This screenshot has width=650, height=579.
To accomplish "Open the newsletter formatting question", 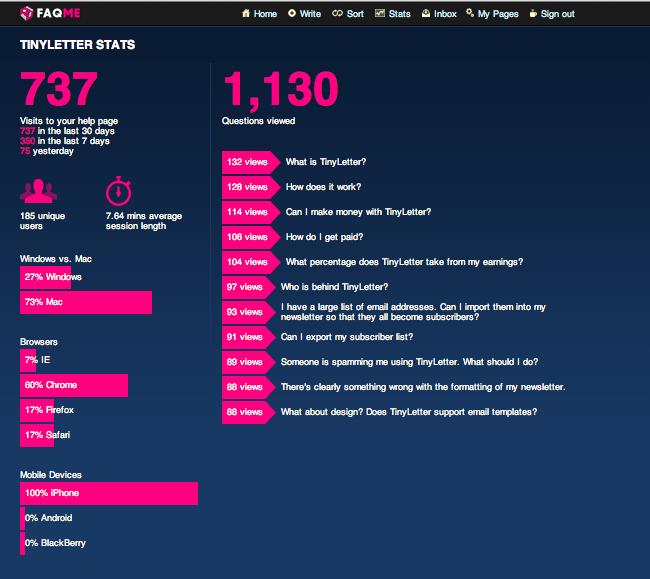I will pyautogui.click(x=423, y=387).
